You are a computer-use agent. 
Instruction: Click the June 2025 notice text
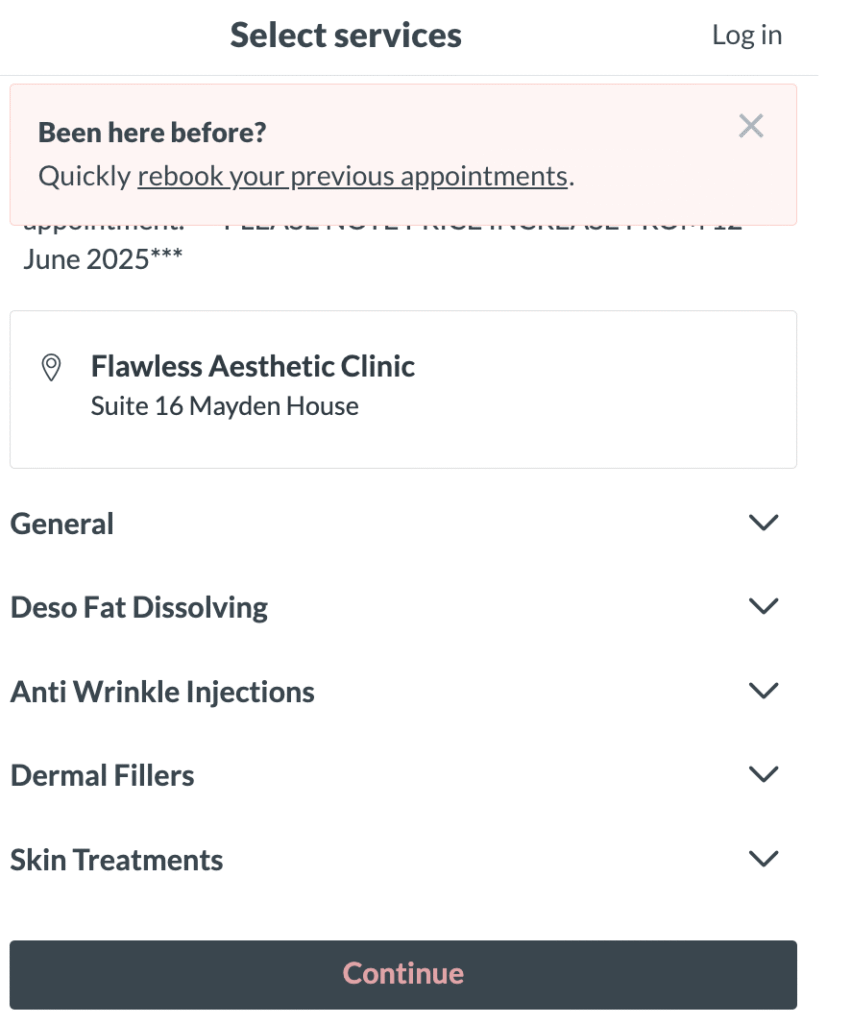pos(103,259)
